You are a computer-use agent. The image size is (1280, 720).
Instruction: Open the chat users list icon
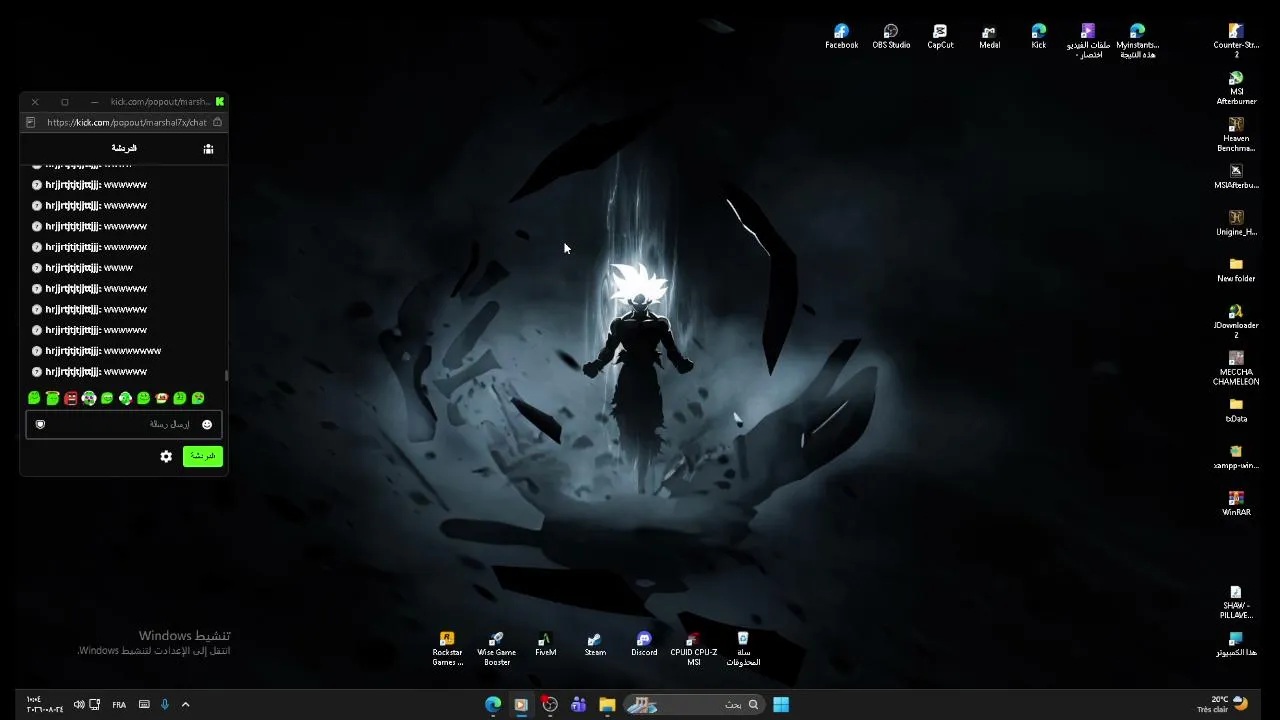pos(208,149)
